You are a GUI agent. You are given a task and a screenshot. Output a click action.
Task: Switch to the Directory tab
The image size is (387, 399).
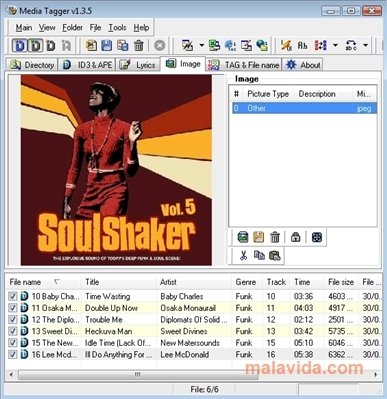pos(32,65)
